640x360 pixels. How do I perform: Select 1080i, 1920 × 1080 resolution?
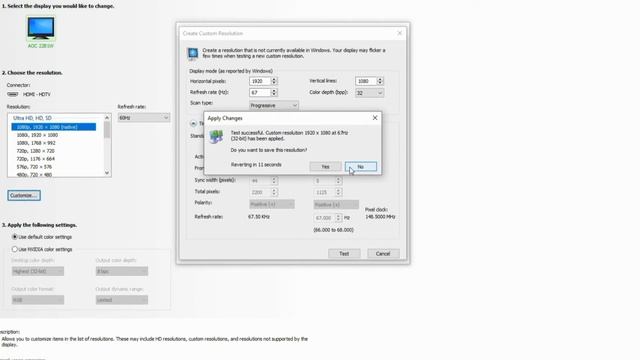coord(37,135)
